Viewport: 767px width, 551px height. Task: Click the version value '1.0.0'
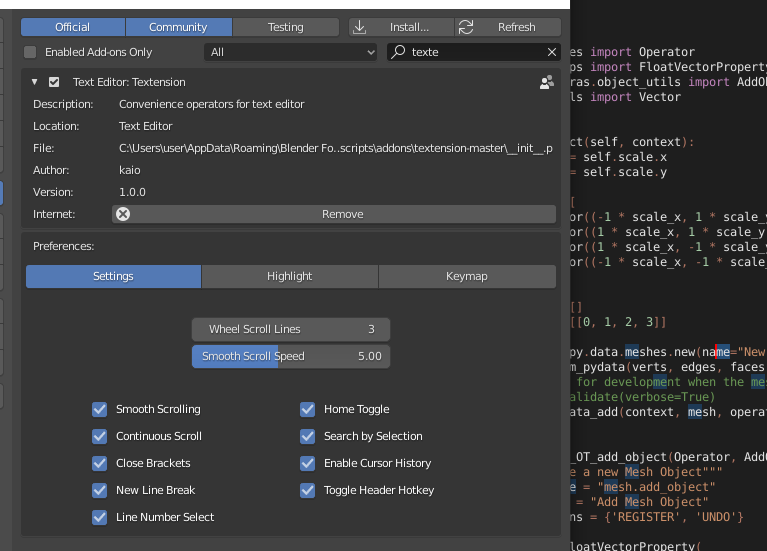(133, 192)
